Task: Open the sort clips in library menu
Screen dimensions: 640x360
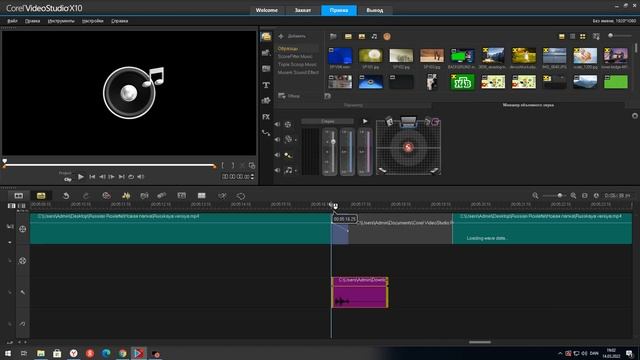Action: 596,36
